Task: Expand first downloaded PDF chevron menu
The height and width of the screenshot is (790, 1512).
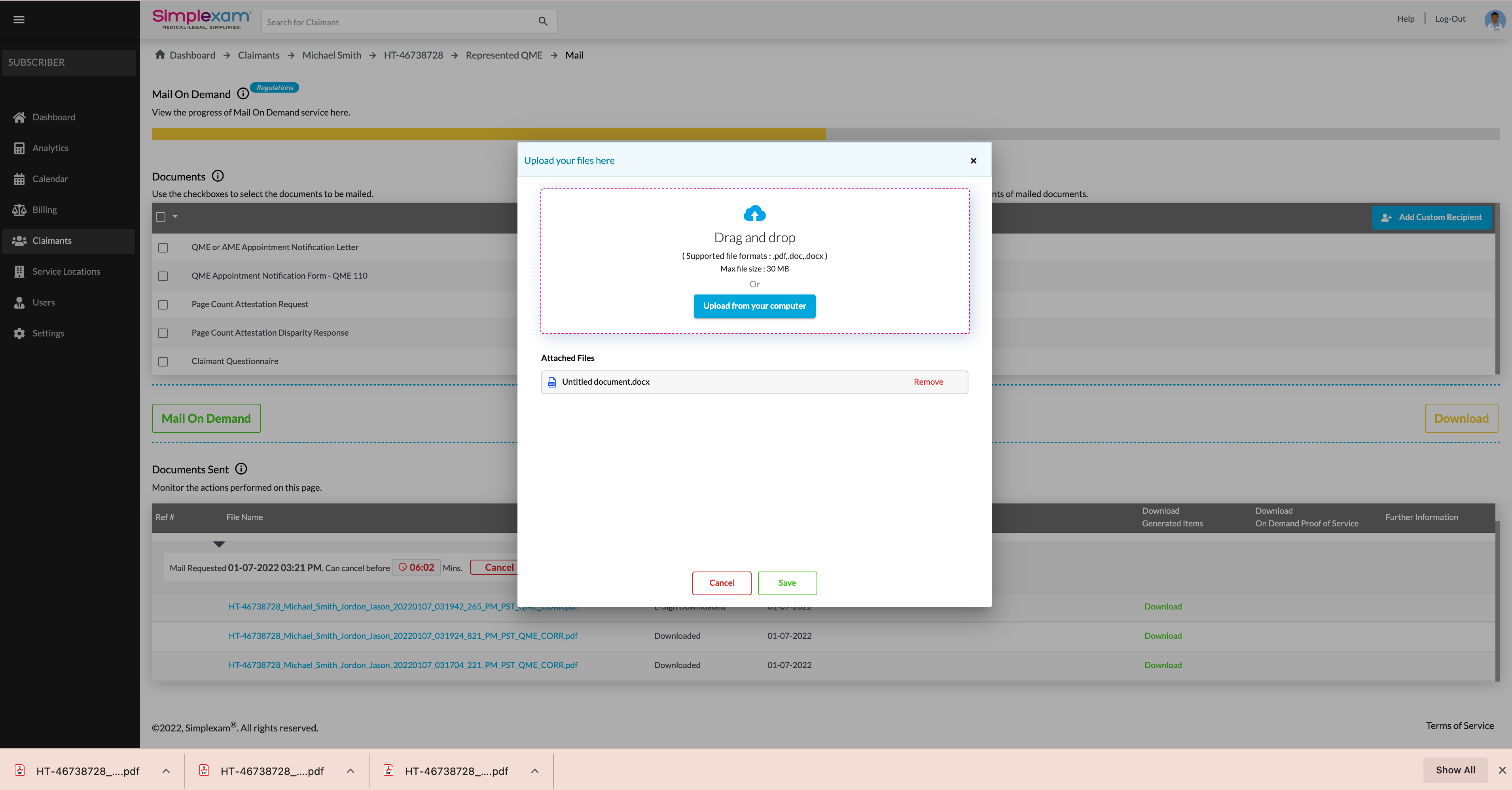Action: (x=166, y=771)
